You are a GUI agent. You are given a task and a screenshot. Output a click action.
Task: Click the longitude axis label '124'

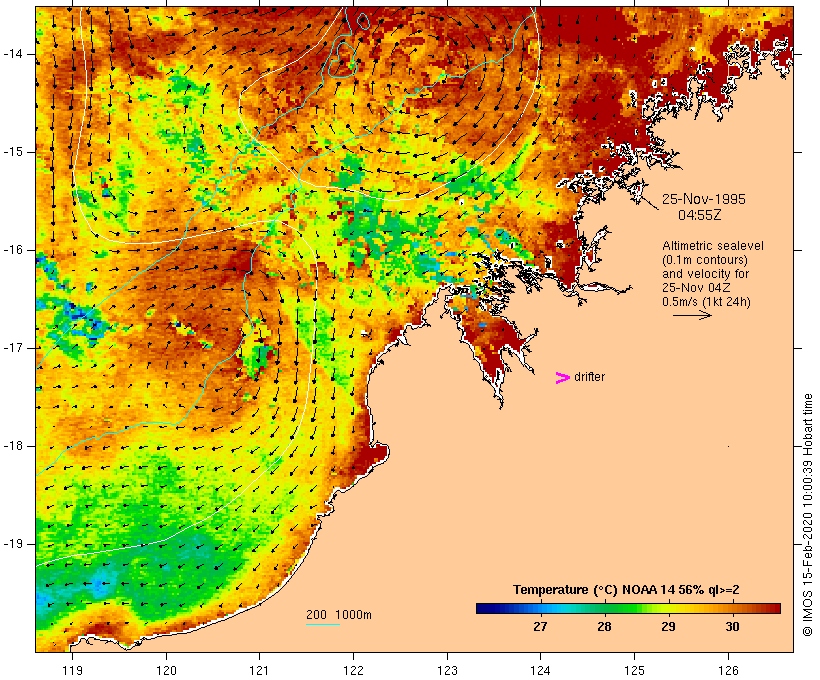point(541,670)
